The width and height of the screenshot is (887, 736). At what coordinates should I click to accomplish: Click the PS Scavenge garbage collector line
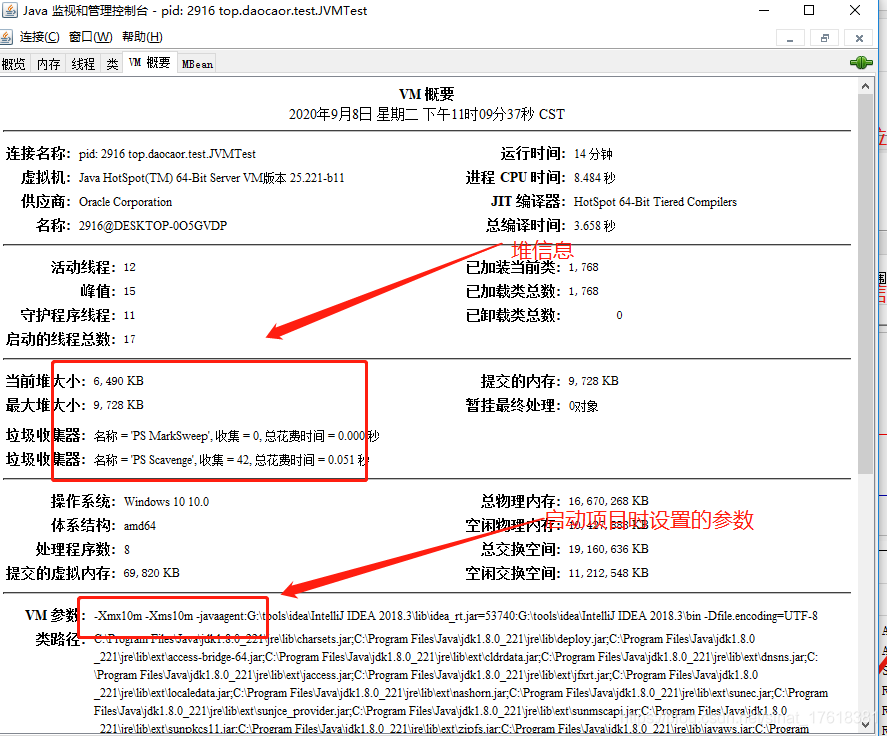(231, 460)
